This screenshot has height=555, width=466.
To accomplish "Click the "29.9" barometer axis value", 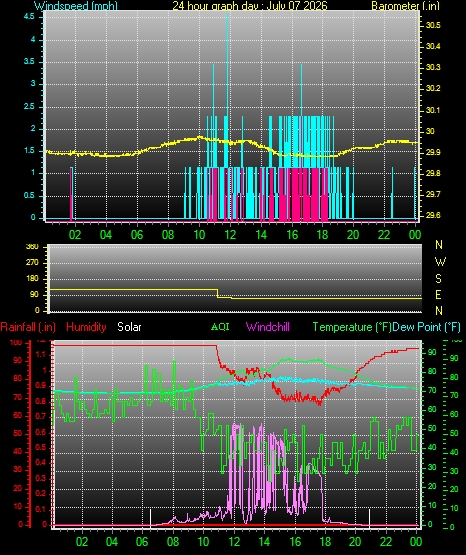I will 433,153.
